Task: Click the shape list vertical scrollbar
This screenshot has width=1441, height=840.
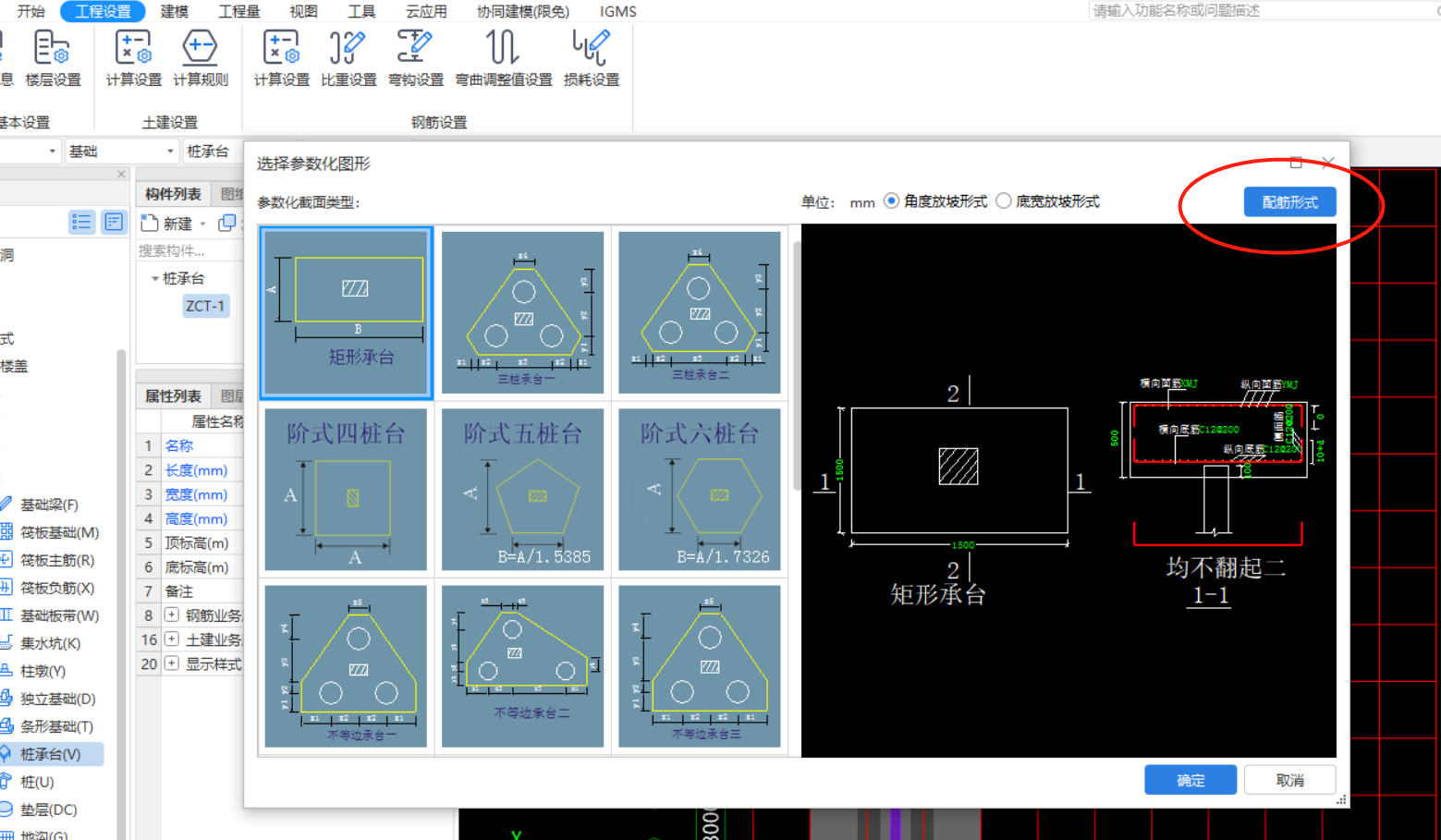Action: [796, 367]
